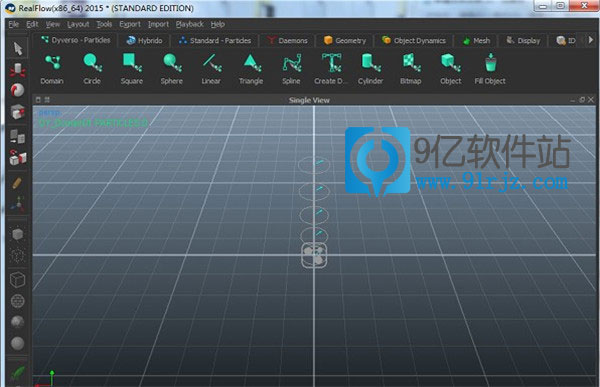Open the View menu
600x387 pixels.
click(53, 24)
